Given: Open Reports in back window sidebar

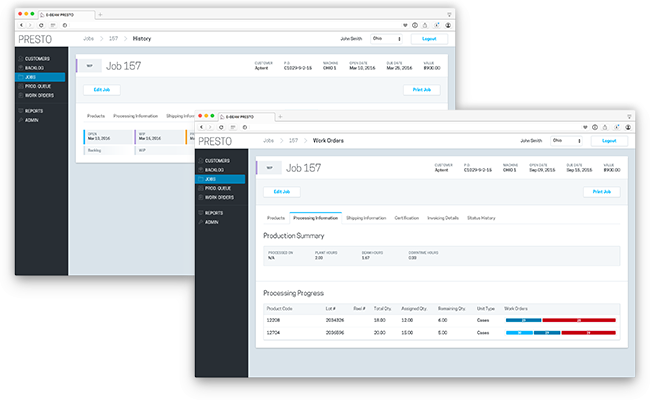Looking at the screenshot, I should point(34,111).
